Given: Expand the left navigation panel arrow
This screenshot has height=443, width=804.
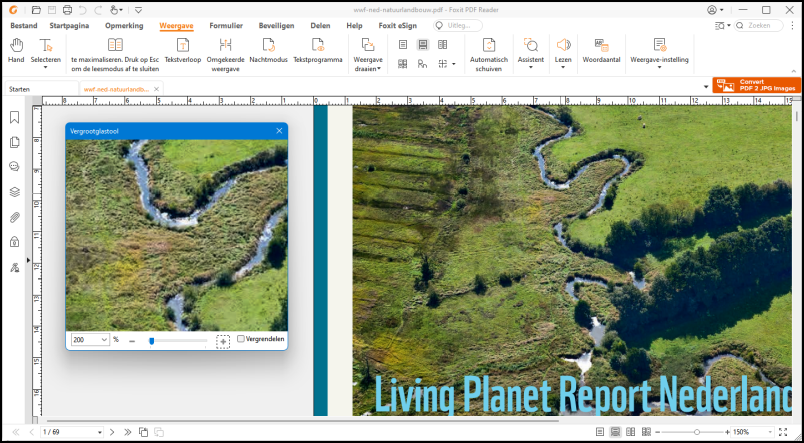Looking at the screenshot, I should point(28,260).
